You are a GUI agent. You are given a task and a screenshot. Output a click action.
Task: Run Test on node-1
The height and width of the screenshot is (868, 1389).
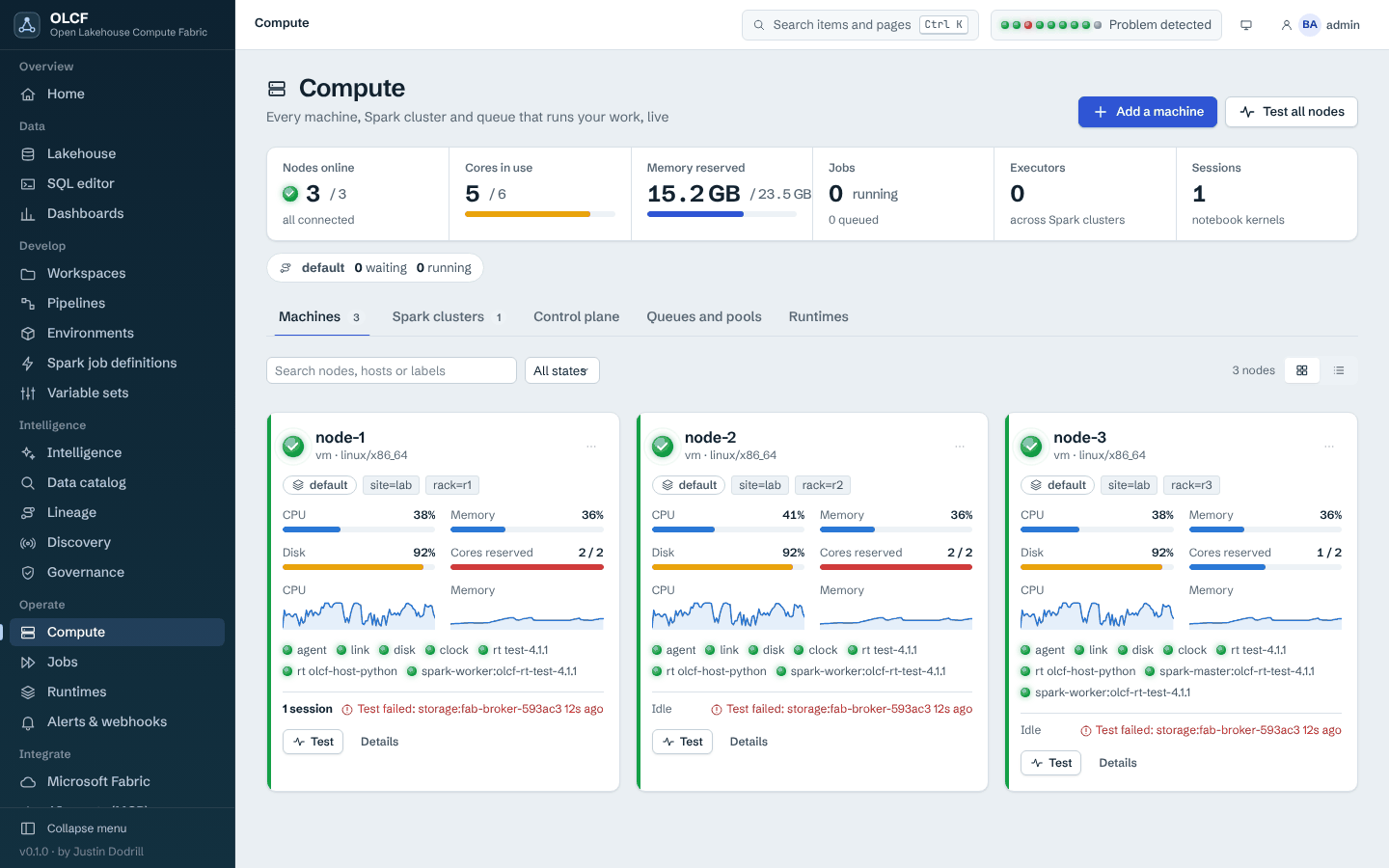pos(313,742)
